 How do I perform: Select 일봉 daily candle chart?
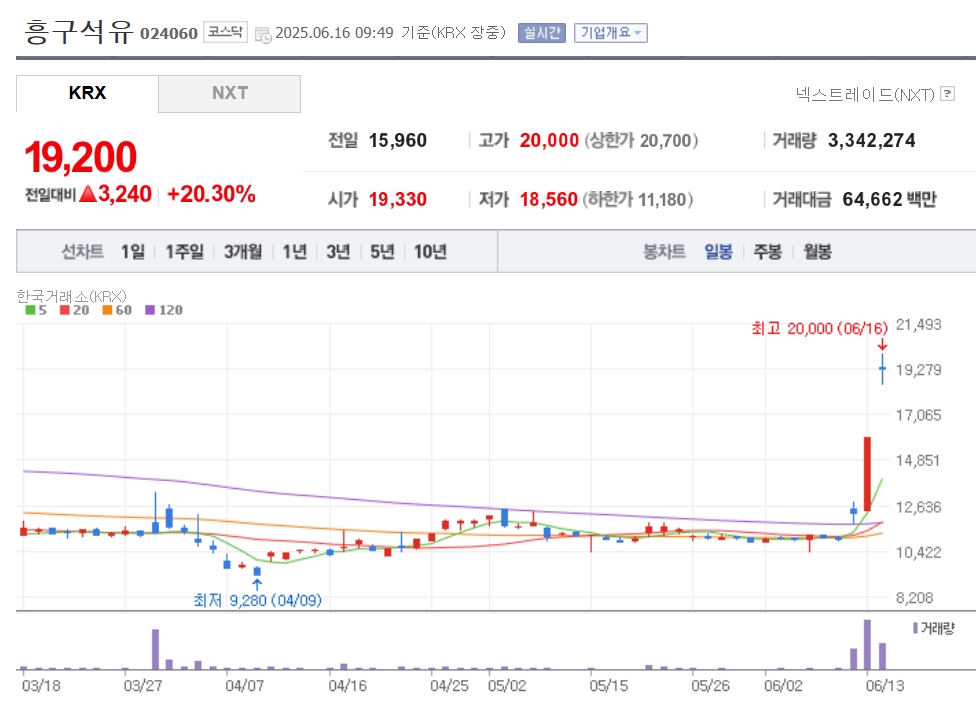point(718,252)
